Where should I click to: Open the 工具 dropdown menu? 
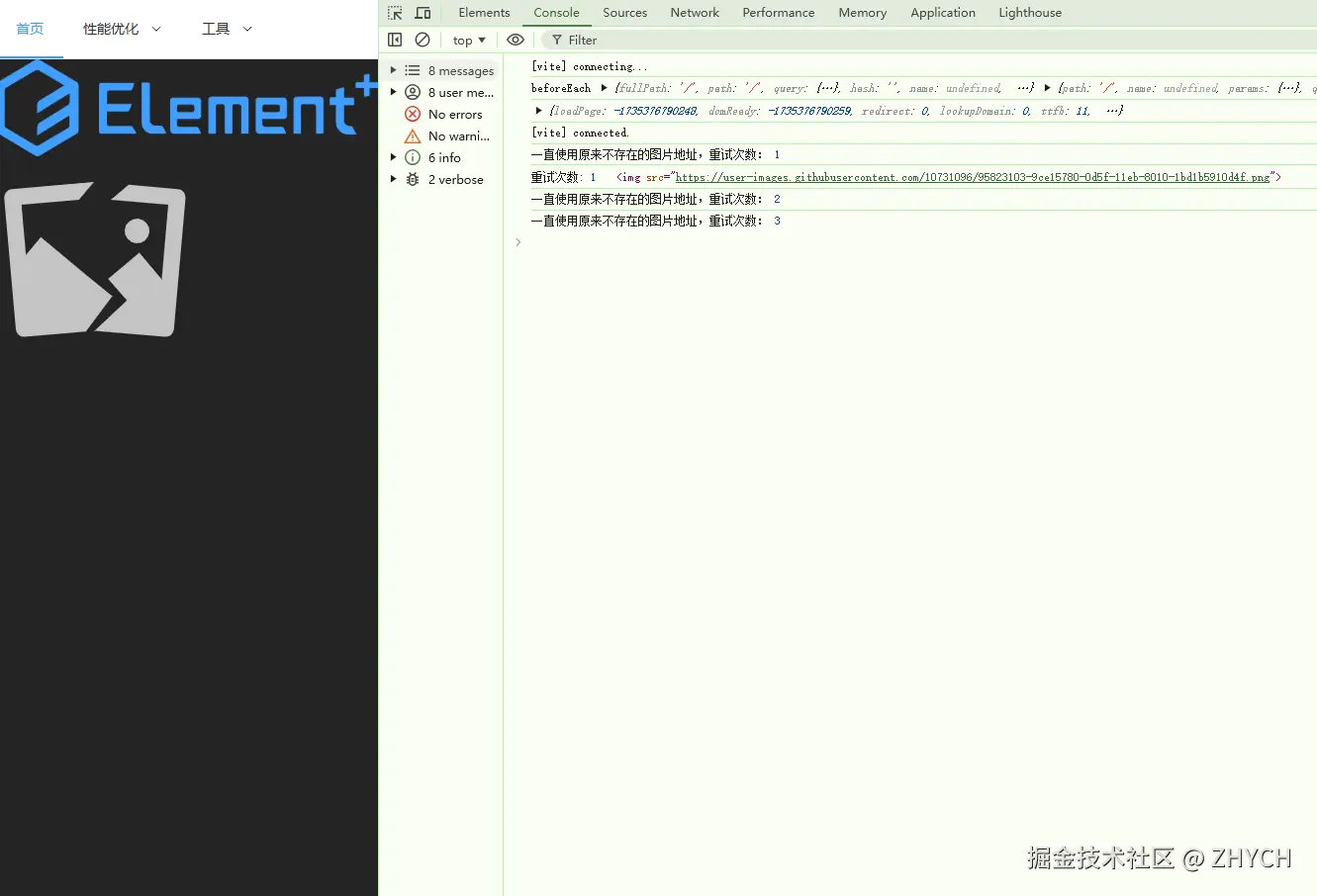(227, 29)
